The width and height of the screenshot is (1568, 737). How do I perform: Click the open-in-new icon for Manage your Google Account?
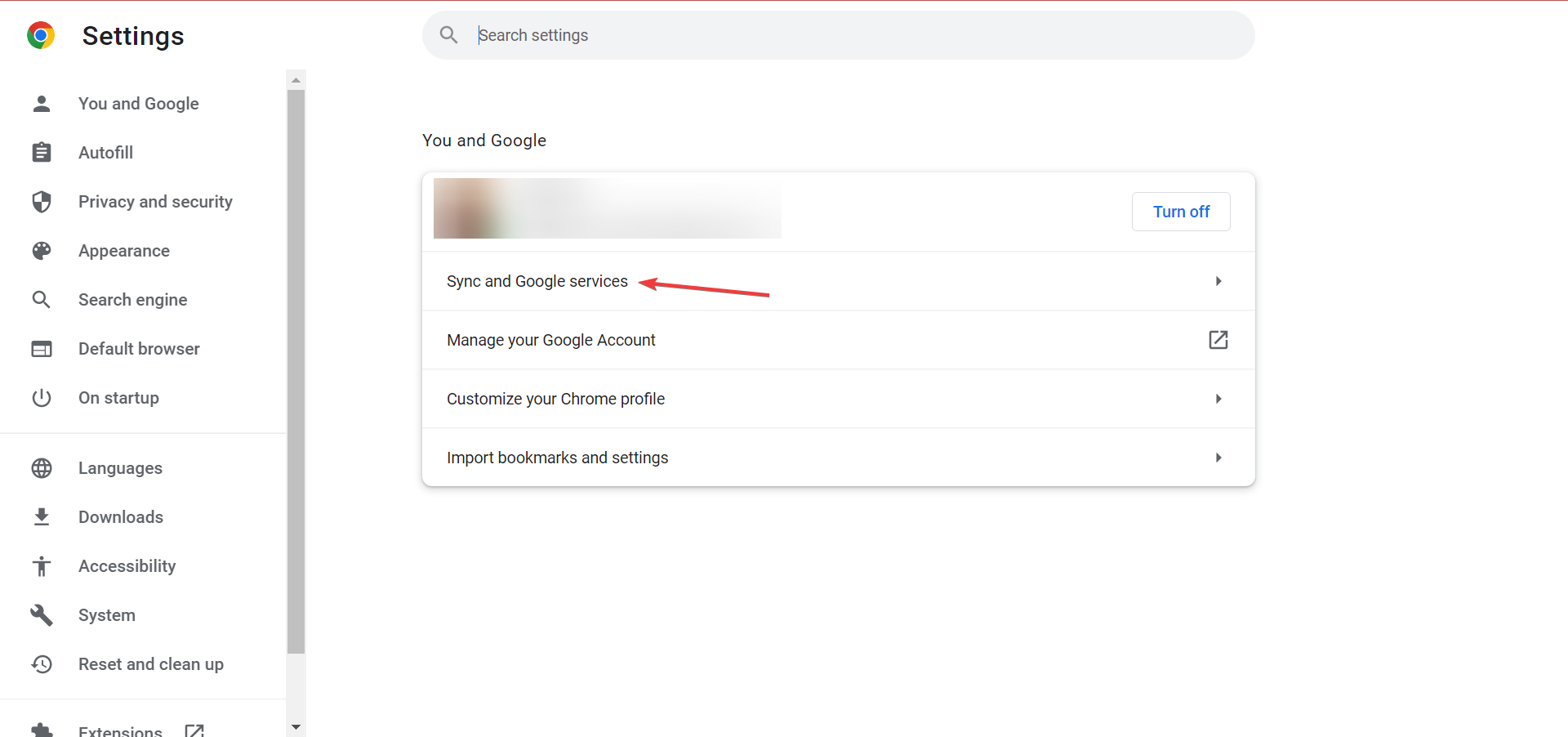pyautogui.click(x=1218, y=340)
